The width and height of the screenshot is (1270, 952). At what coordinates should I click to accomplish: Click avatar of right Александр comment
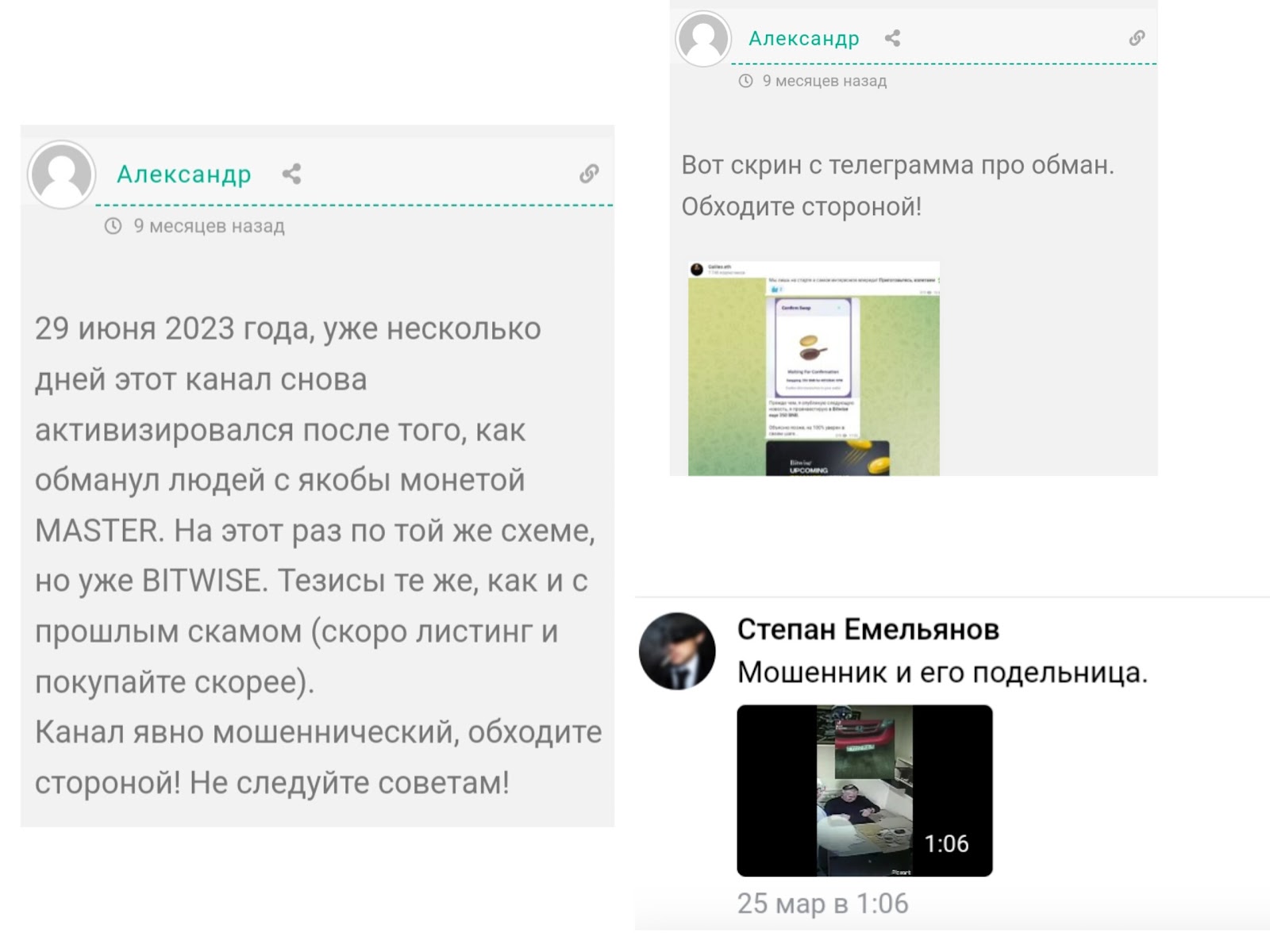tap(702, 39)
